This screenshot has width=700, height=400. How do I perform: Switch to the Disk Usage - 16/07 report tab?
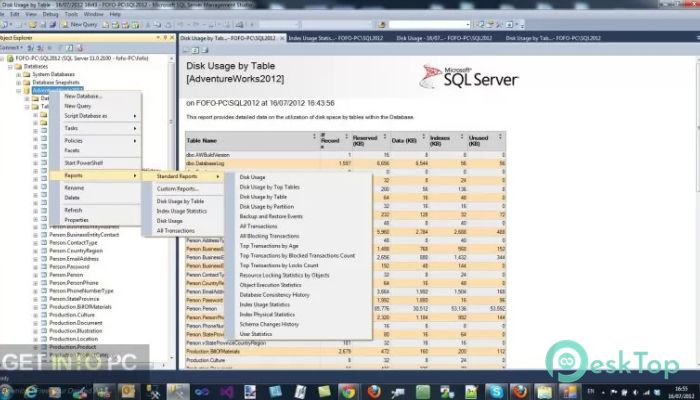(444, 38)
